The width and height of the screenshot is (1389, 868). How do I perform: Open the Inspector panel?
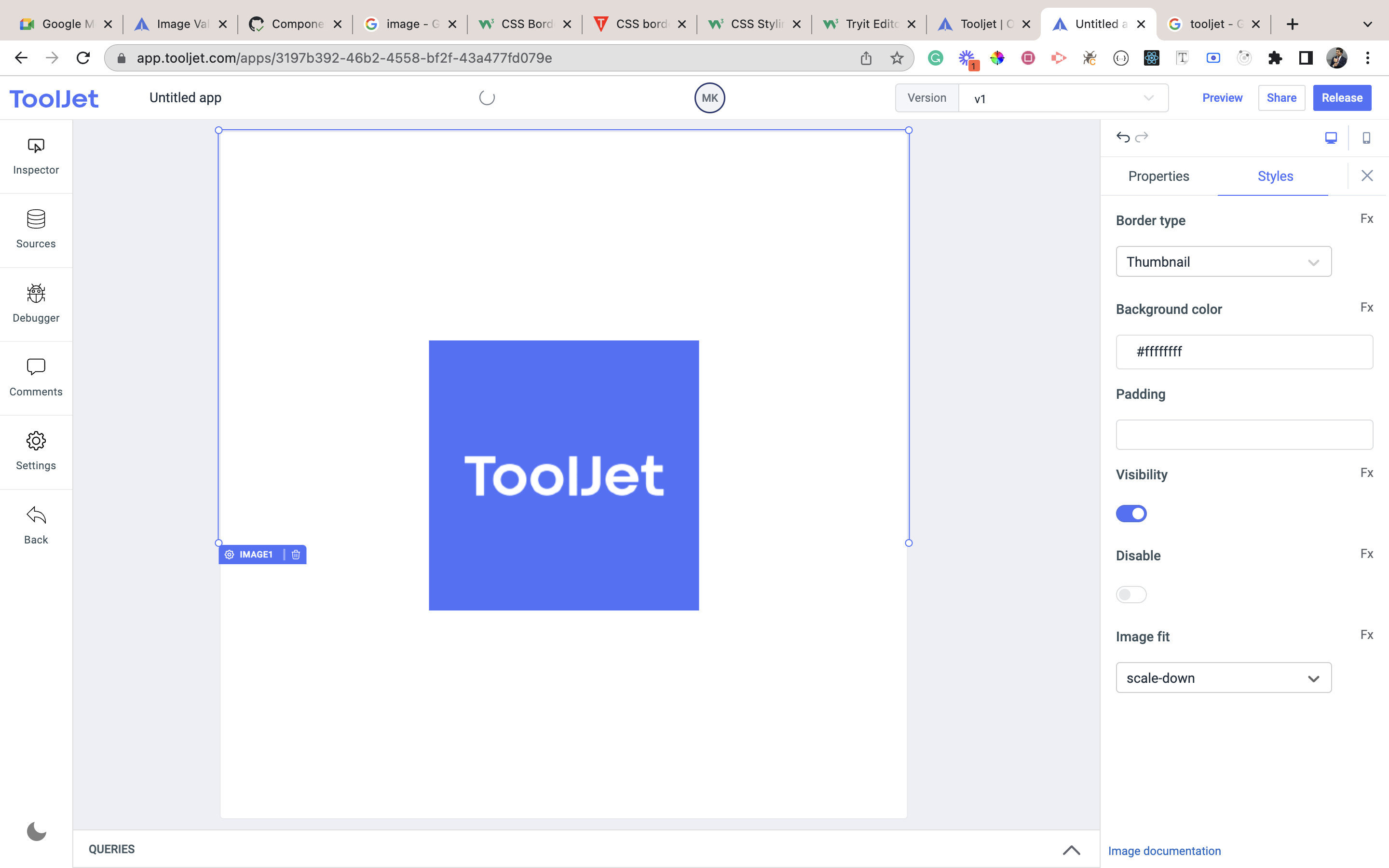36,156
